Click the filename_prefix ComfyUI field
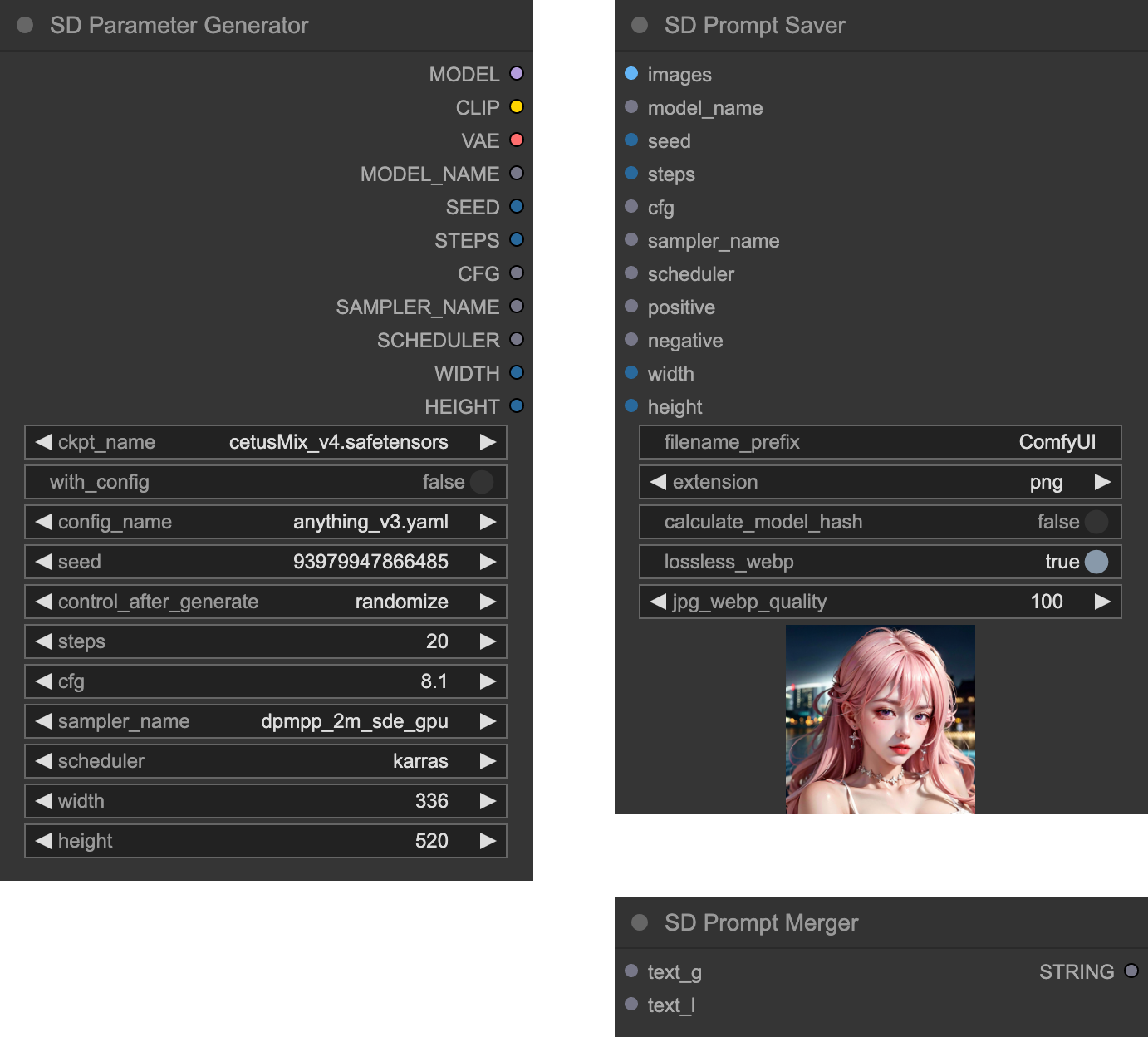Viewport: 1148px width, 1037px height. pos(881,442)
